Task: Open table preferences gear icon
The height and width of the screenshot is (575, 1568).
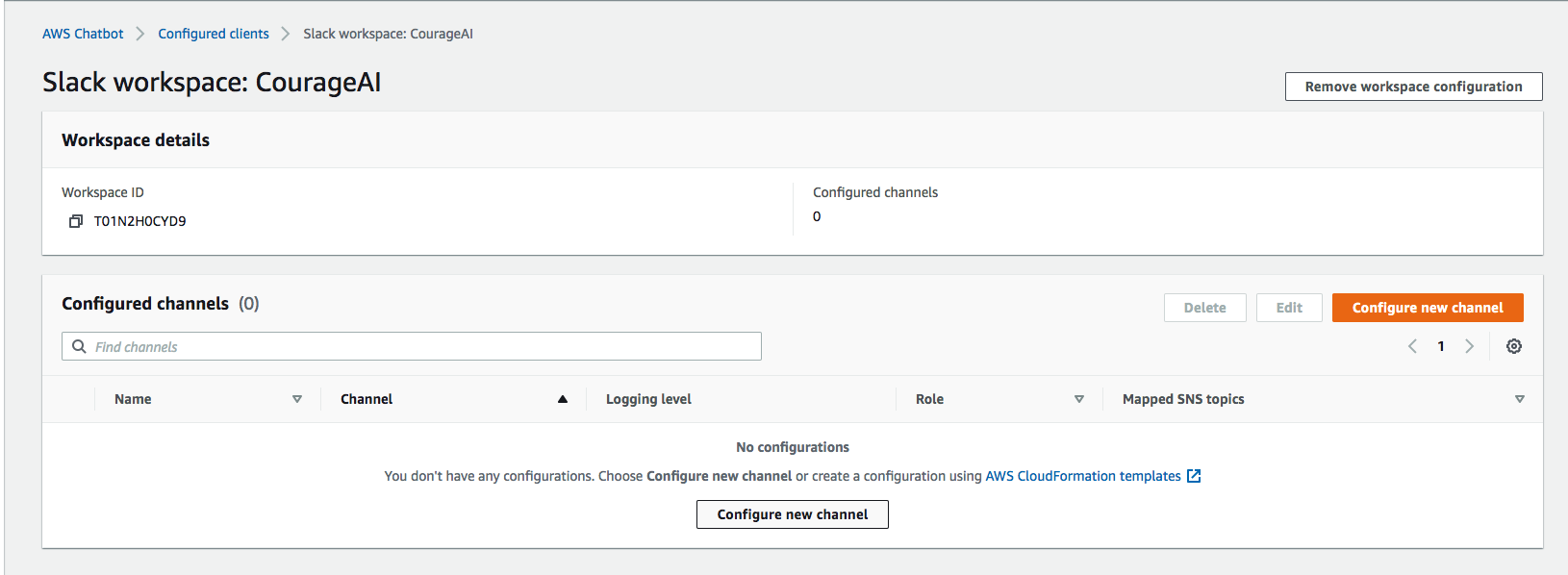Action: 1514,346
